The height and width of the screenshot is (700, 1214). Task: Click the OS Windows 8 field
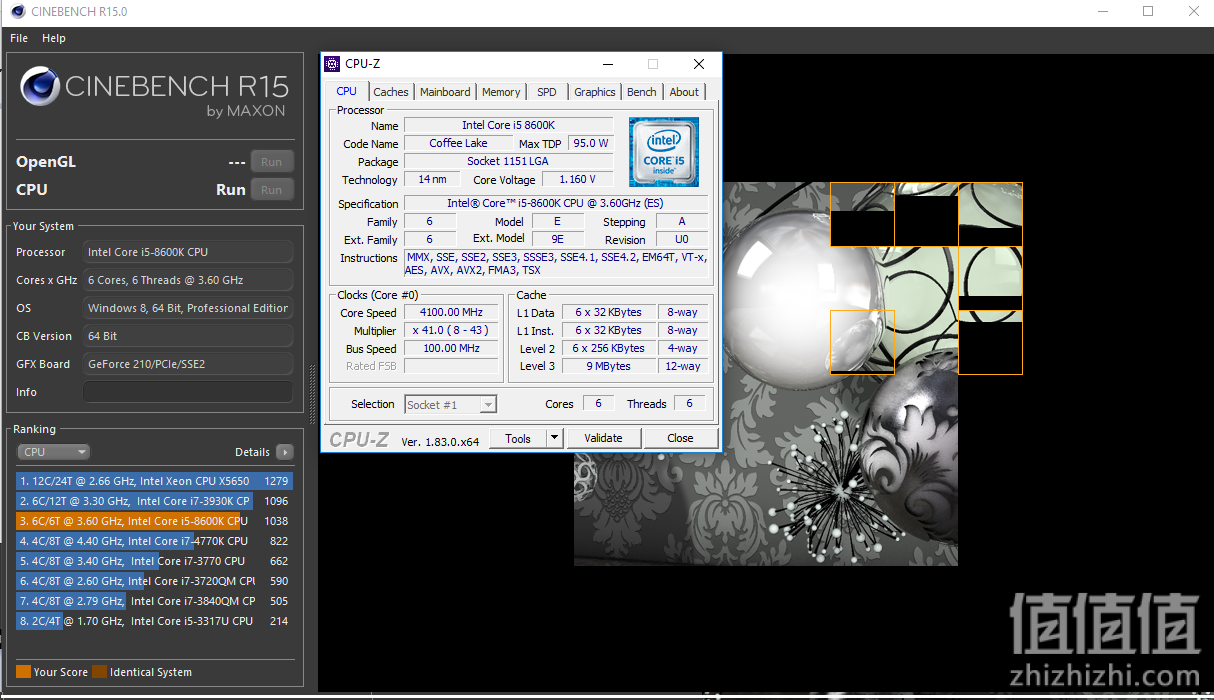[188, 308]
